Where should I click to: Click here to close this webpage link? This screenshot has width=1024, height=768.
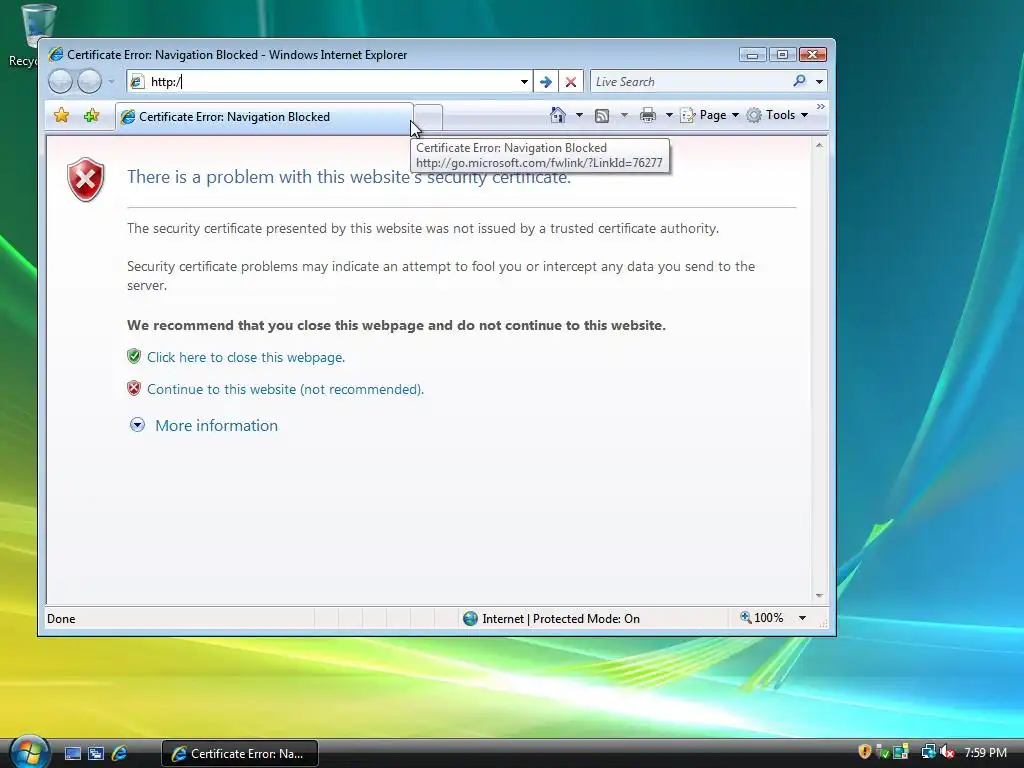[x=246, y=357]
